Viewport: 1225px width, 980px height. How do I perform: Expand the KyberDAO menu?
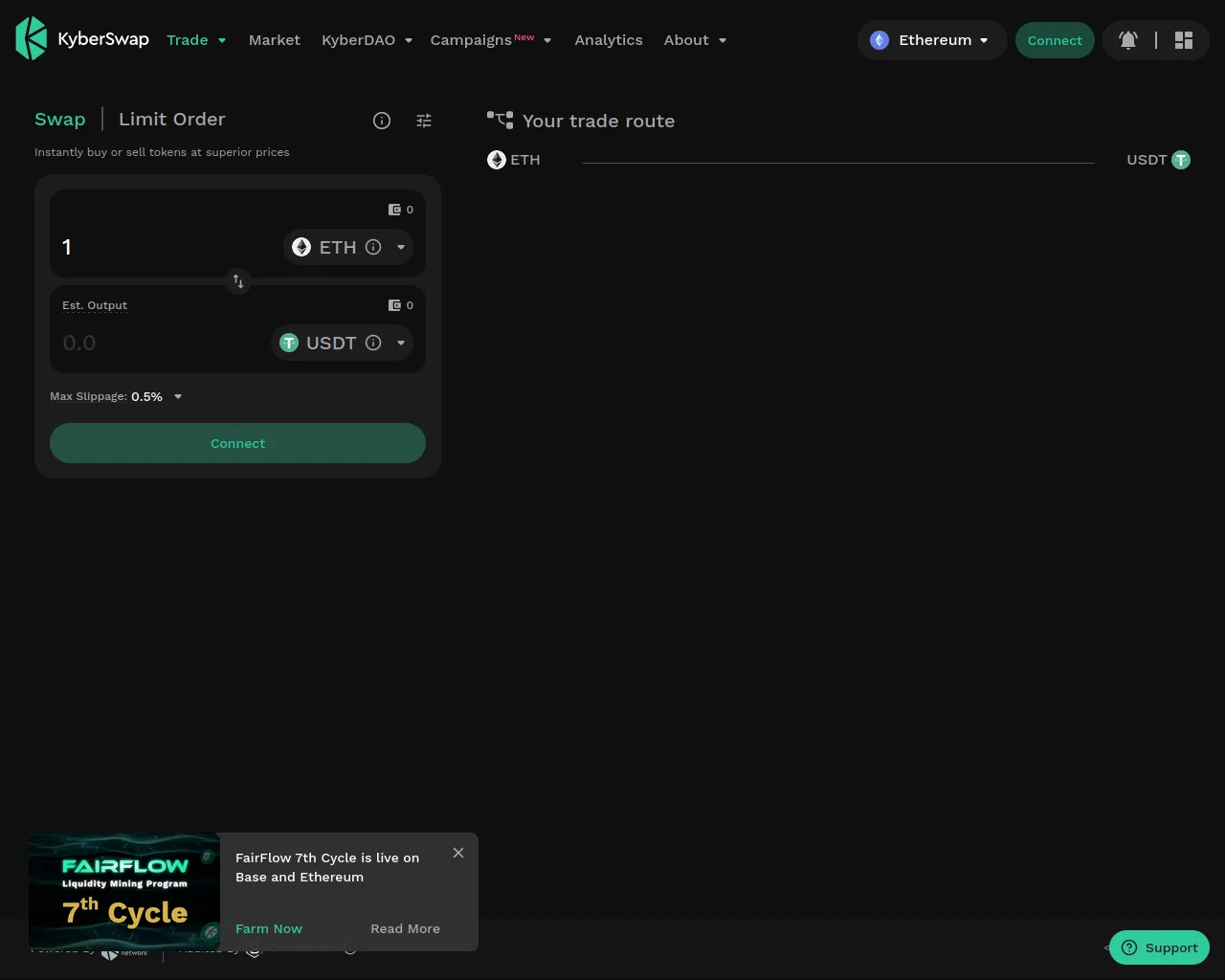pyautogui.click(x=367, y=40)
